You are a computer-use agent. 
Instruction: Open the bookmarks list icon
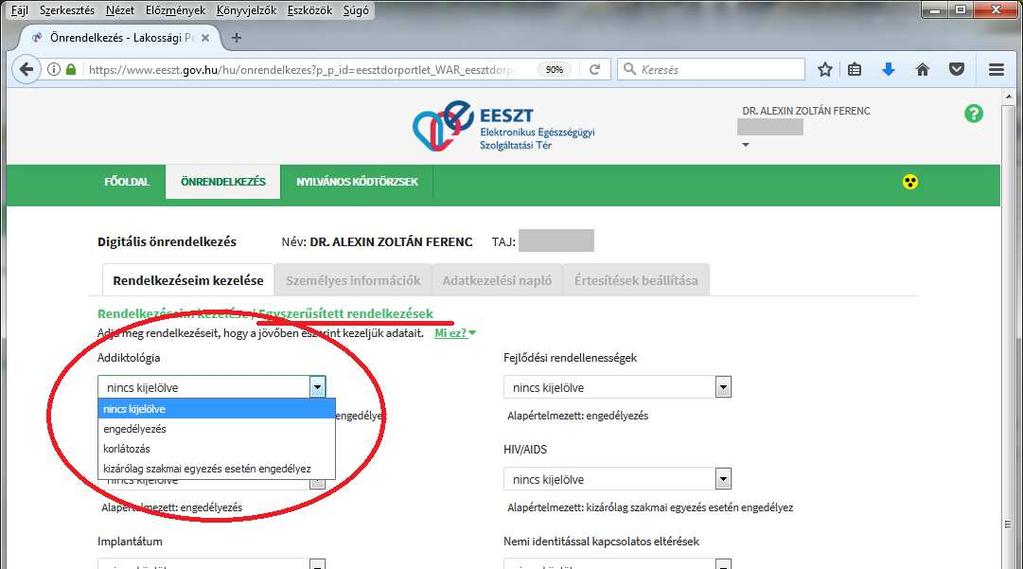855,69
